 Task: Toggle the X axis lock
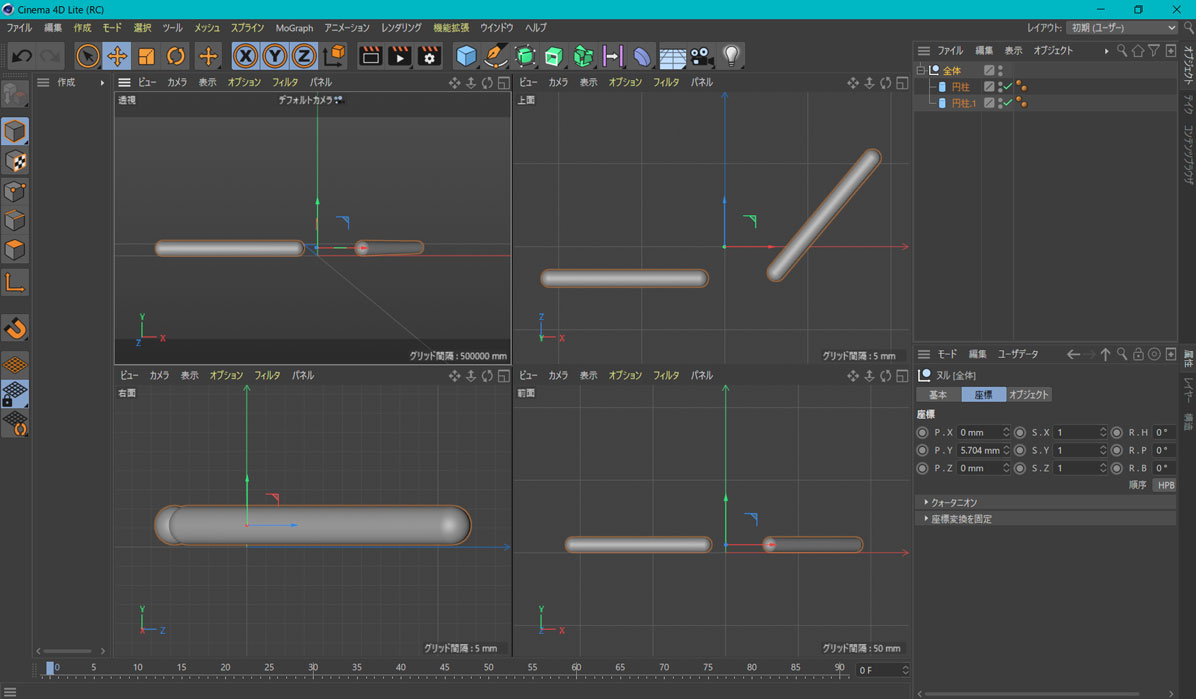pyautogui.click(x=245, y=56)
